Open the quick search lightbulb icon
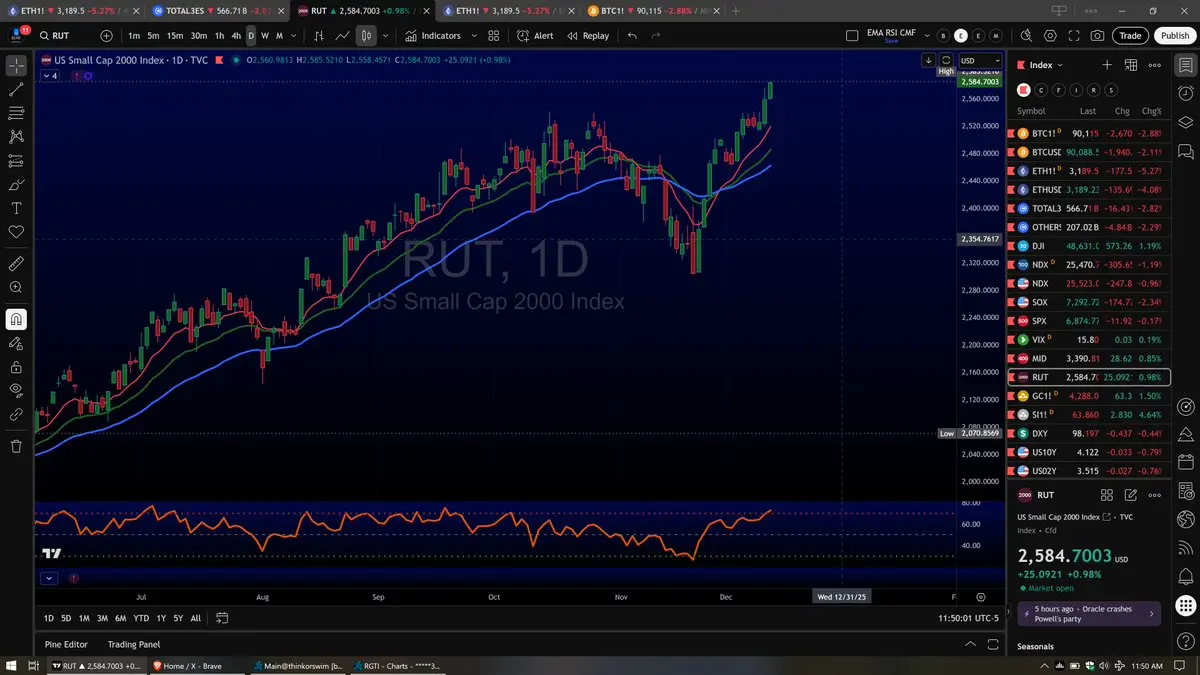The height and width of the screenshot is (675, 1200). coord(1027,35)
